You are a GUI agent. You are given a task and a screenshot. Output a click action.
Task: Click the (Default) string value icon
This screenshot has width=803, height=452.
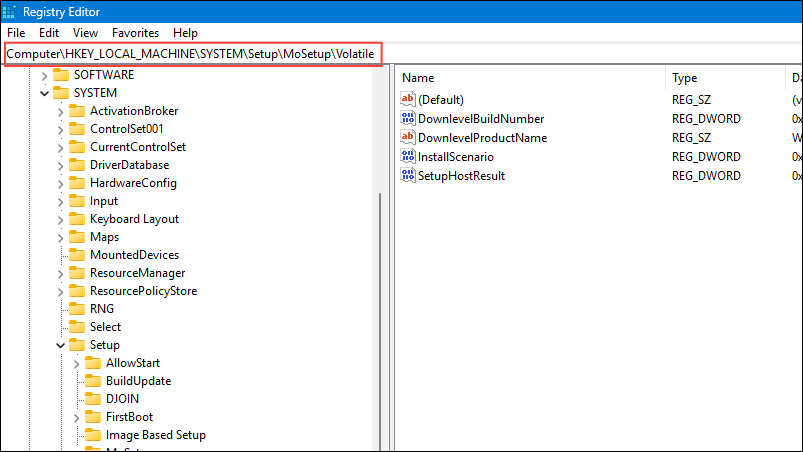point(407,99)
